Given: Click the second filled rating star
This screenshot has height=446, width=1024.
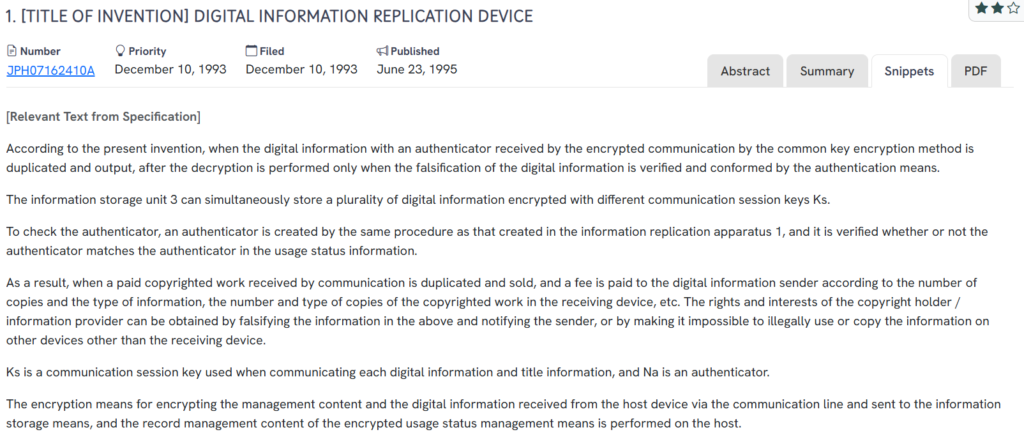Looking at the screenshot, I should pos(998,8).
